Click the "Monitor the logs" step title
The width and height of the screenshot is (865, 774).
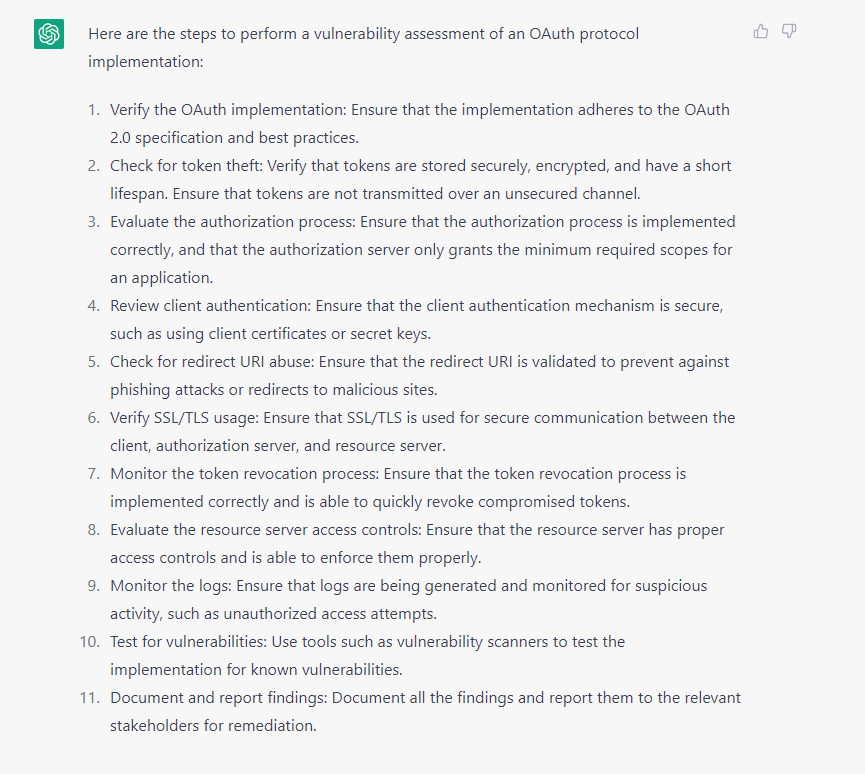pyautogui.click(x=168, y=586)
